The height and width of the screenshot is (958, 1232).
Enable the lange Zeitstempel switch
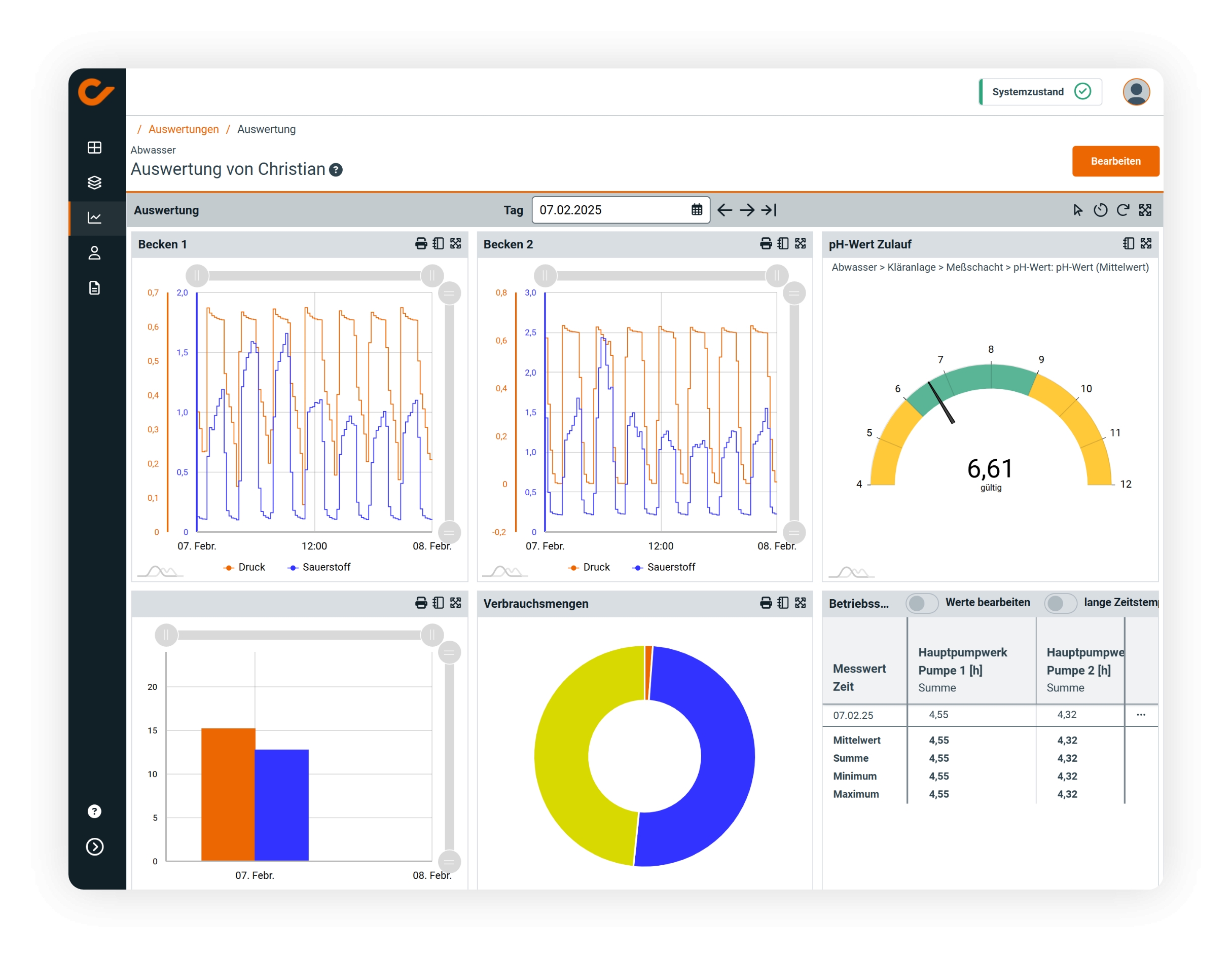pyautogui.click(x=1060, y=603)
